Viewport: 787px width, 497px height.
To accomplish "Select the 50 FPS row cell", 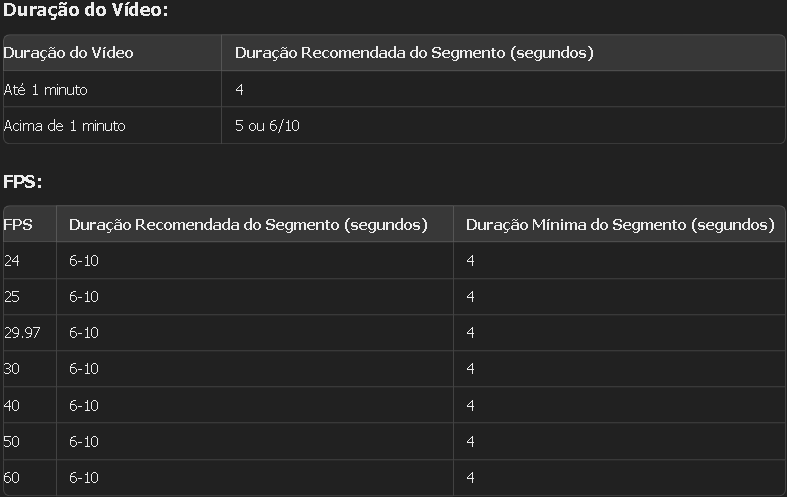I will [x=12, y=442].
